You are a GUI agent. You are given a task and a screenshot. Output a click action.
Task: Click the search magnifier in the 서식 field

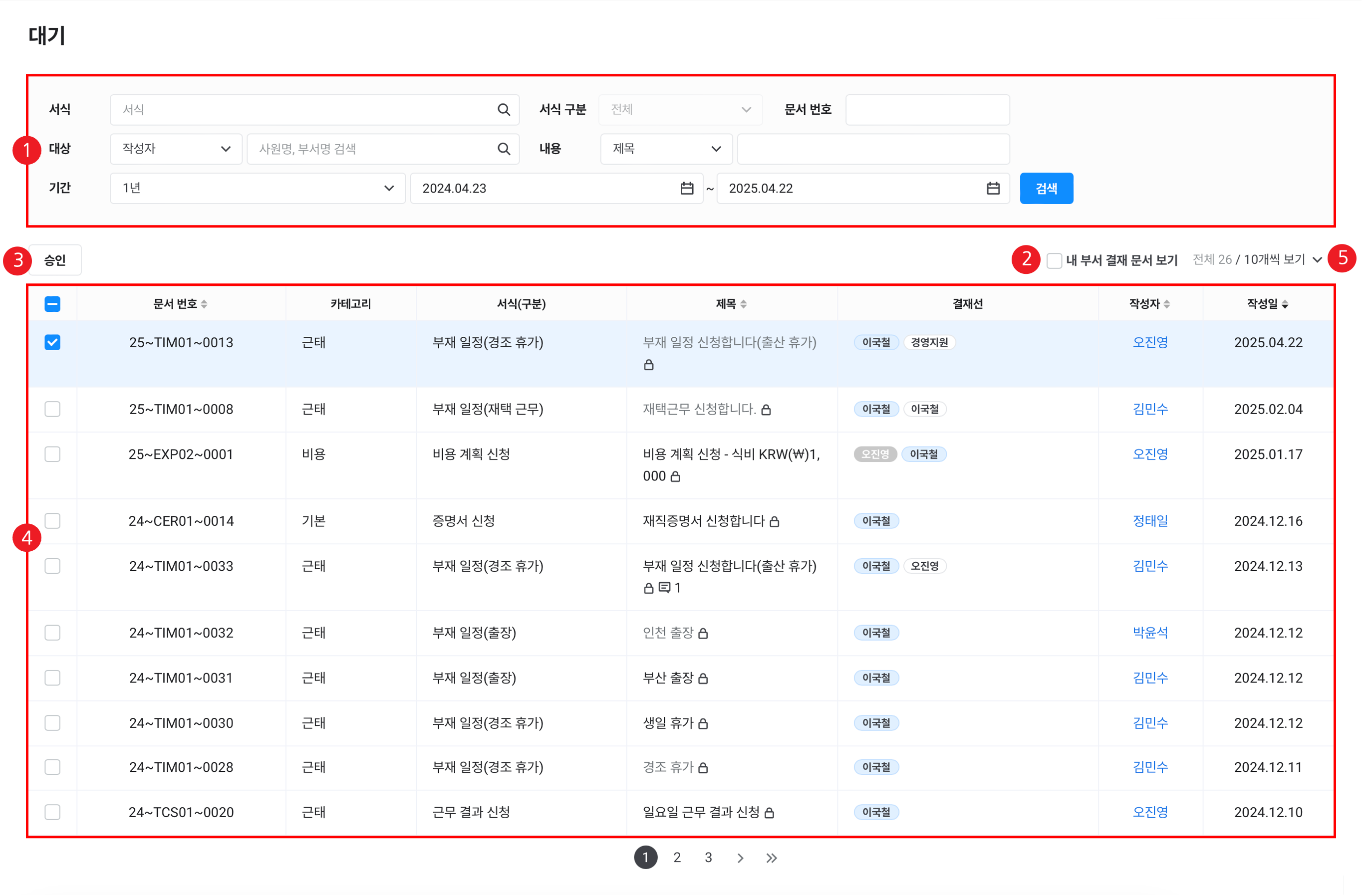pyautogui.click(x=504, y=109)
